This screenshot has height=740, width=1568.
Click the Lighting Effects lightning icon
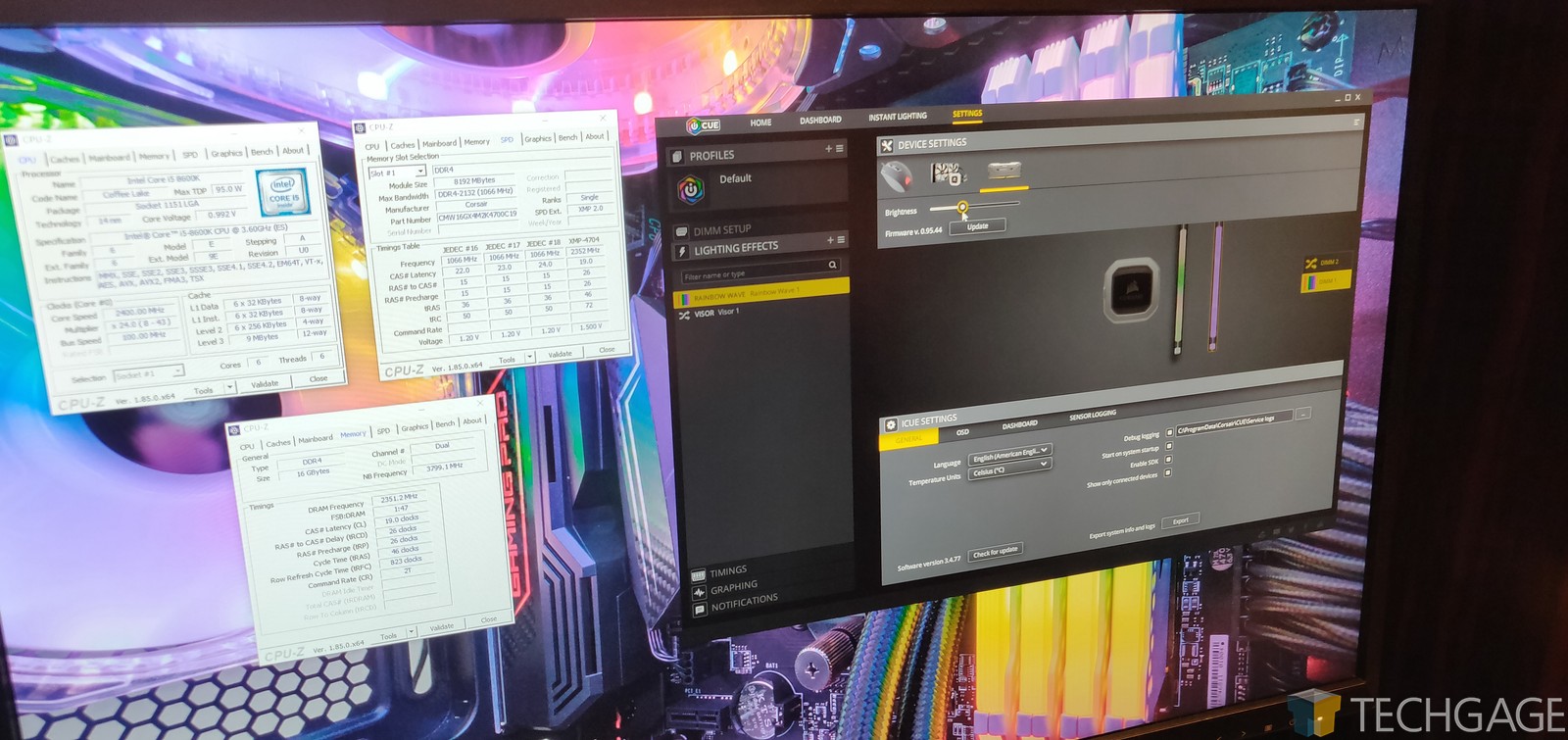coord(682,252)
